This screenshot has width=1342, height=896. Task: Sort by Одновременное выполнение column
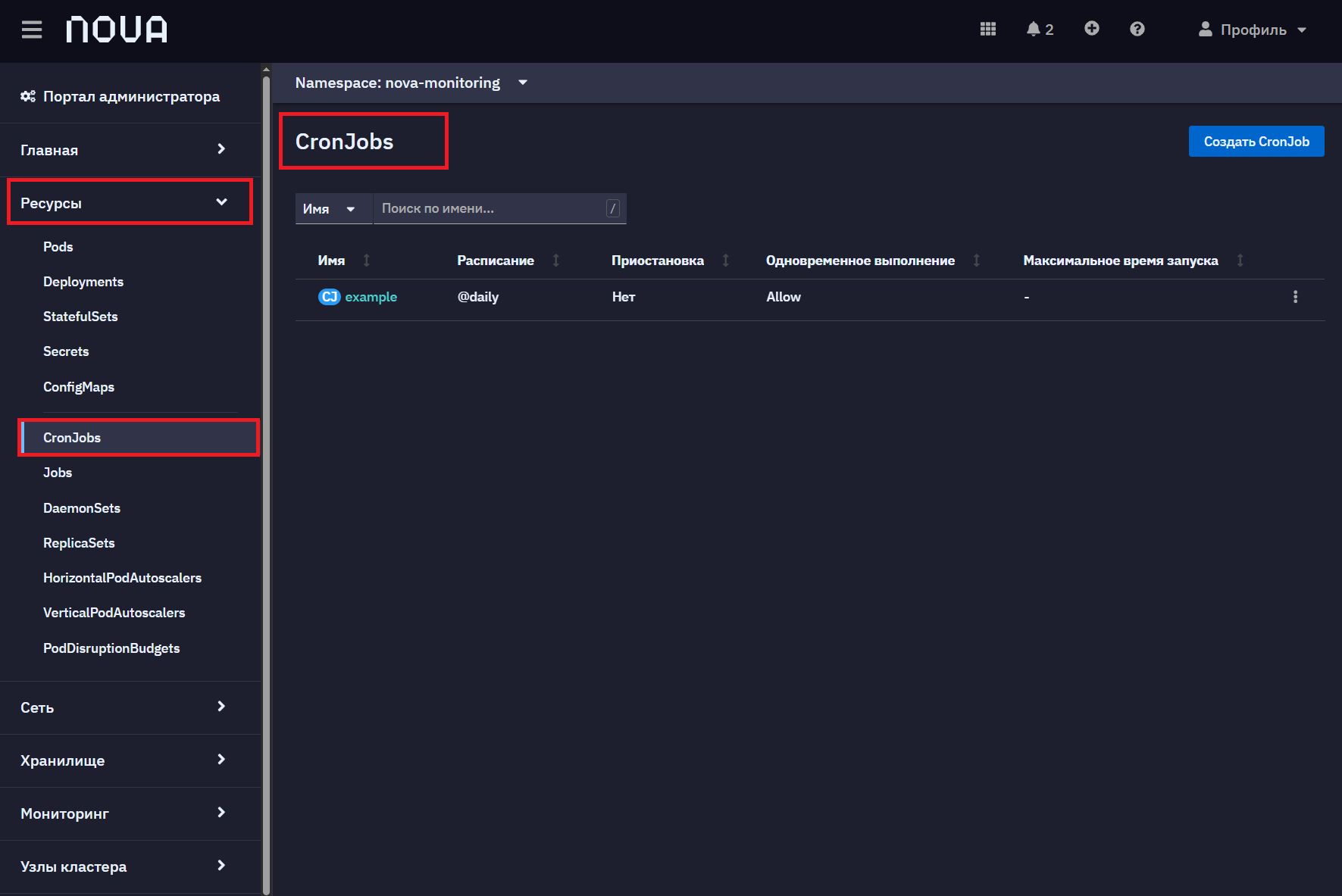[x=976, y=261]
